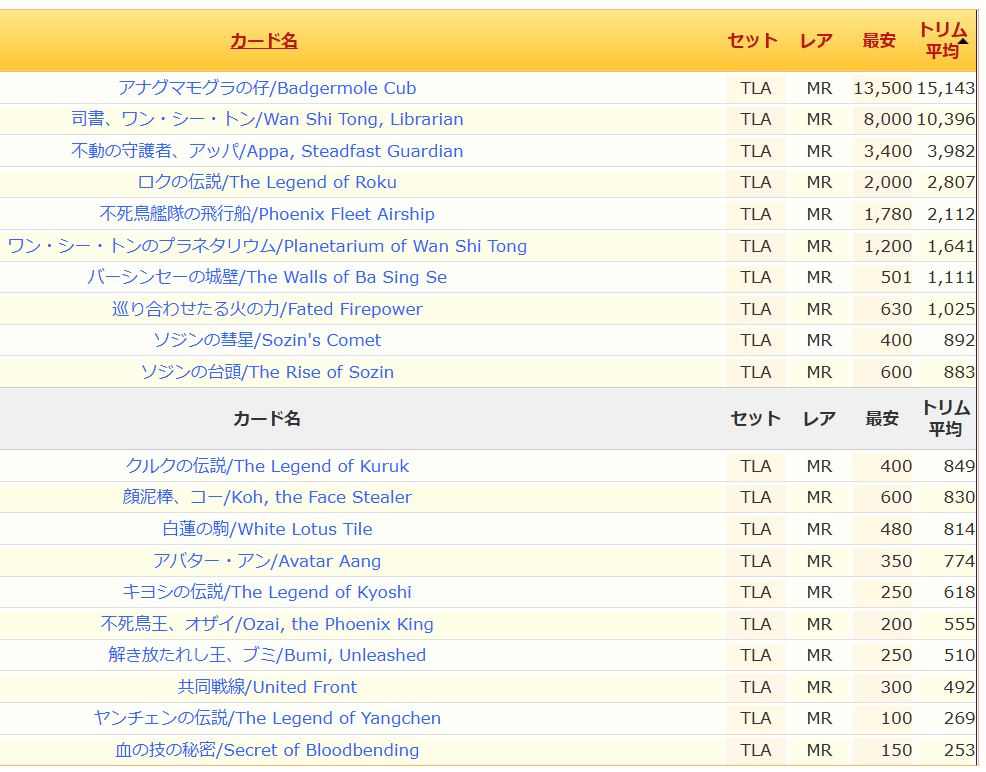986x772 pixels.
Task: Open the Badgermole Cub card link
Action: pyautogui.click(x=267, y=88)
